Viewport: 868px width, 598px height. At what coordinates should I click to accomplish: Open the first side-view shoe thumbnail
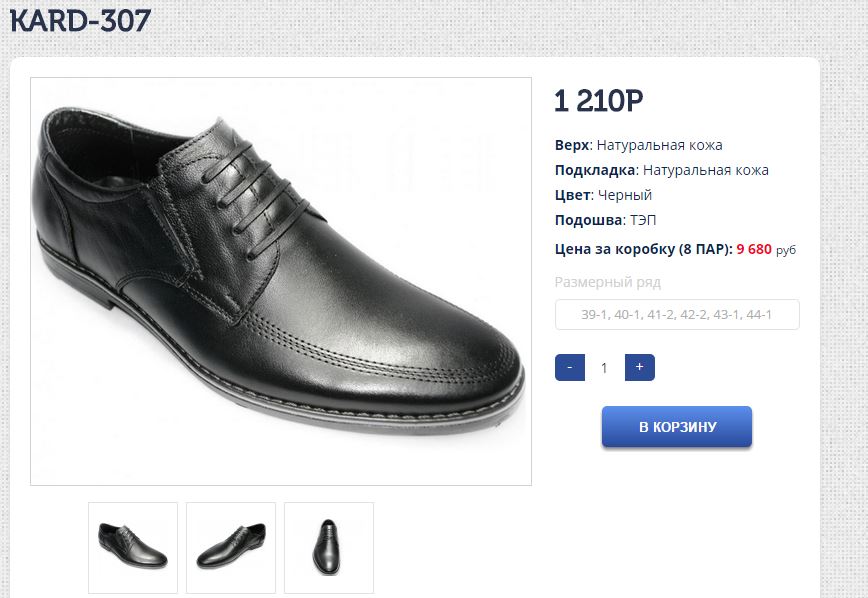[x=133, y=547]
